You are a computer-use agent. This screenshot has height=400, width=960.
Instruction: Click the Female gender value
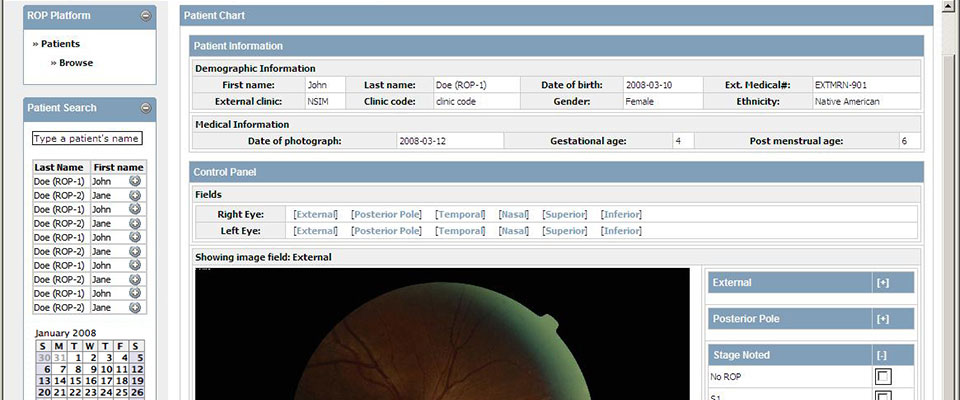click(639, 102)
